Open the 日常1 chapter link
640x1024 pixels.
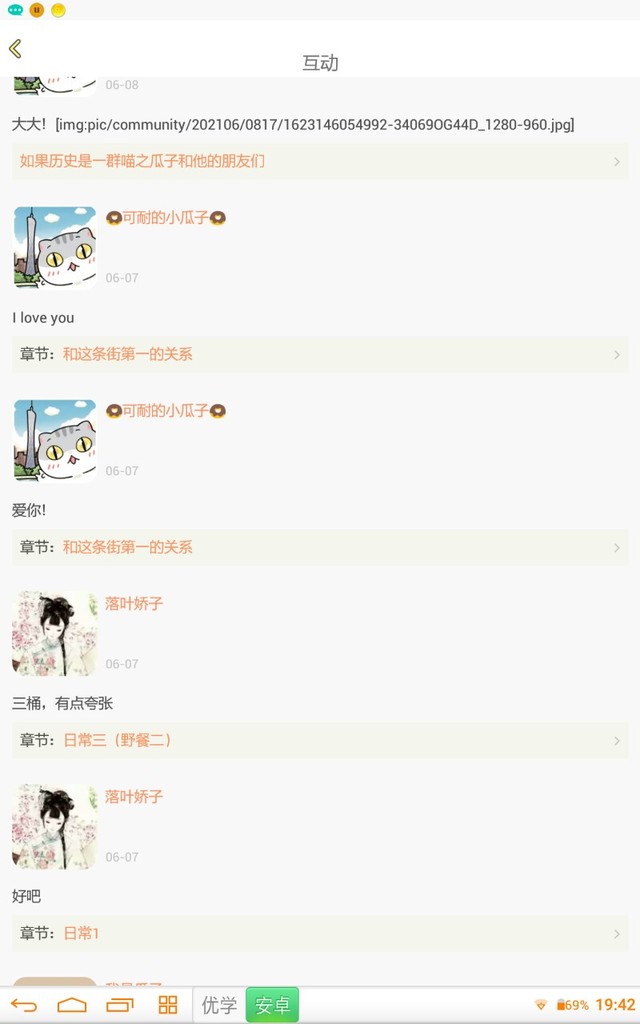coord(81,933)
